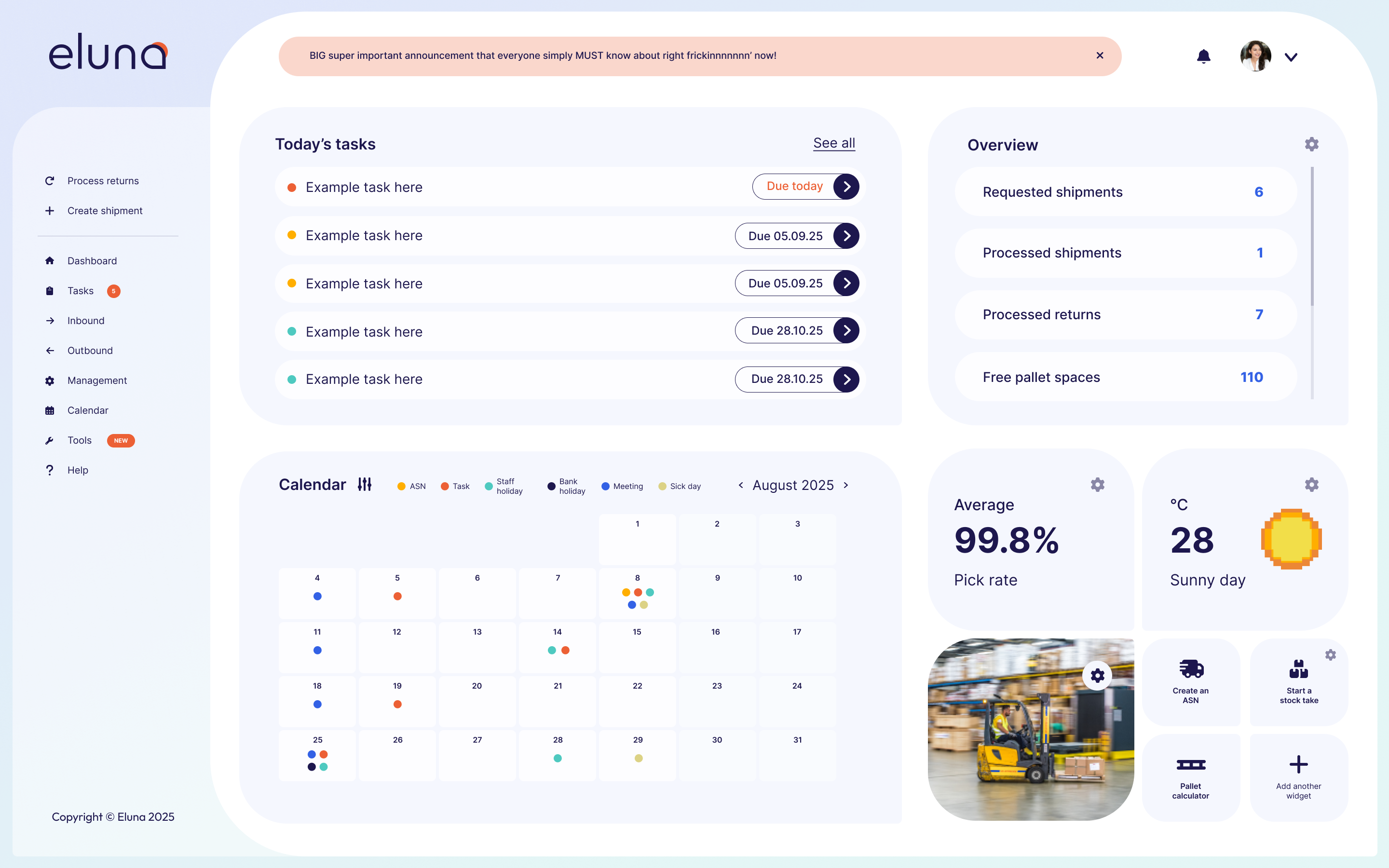Screen dimensions: 1389x868
Task: Open the Pallet calculator widget
Action: coord(1190,777)
